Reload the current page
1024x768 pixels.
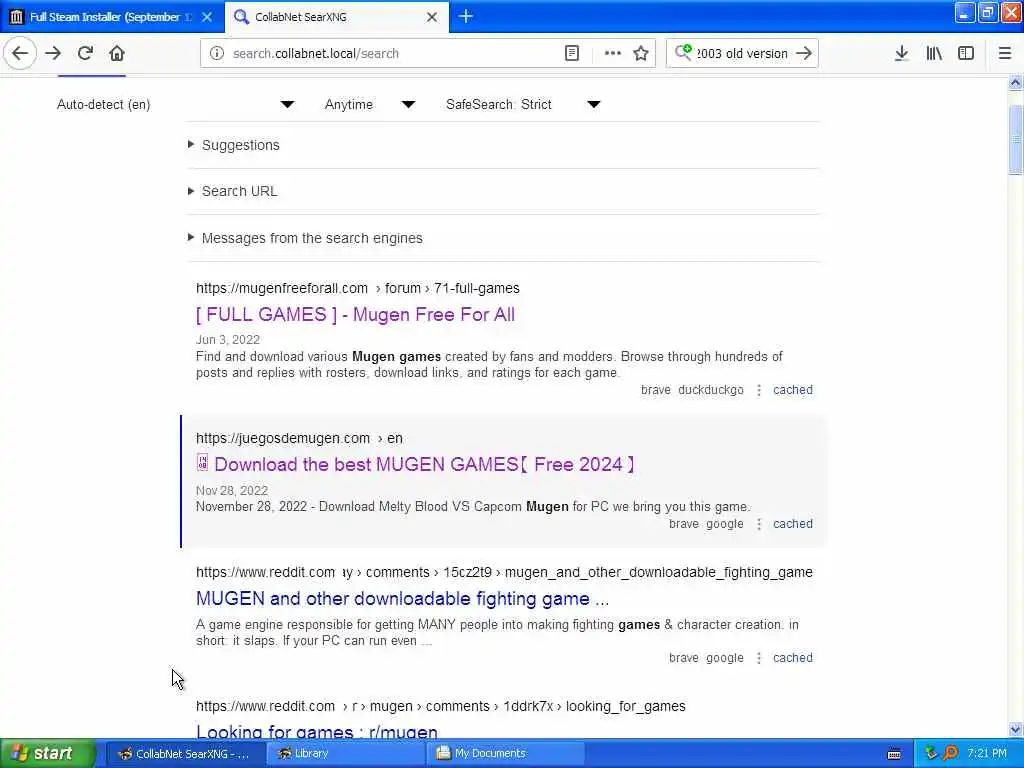pyautogui.click(x=85, y=54)
